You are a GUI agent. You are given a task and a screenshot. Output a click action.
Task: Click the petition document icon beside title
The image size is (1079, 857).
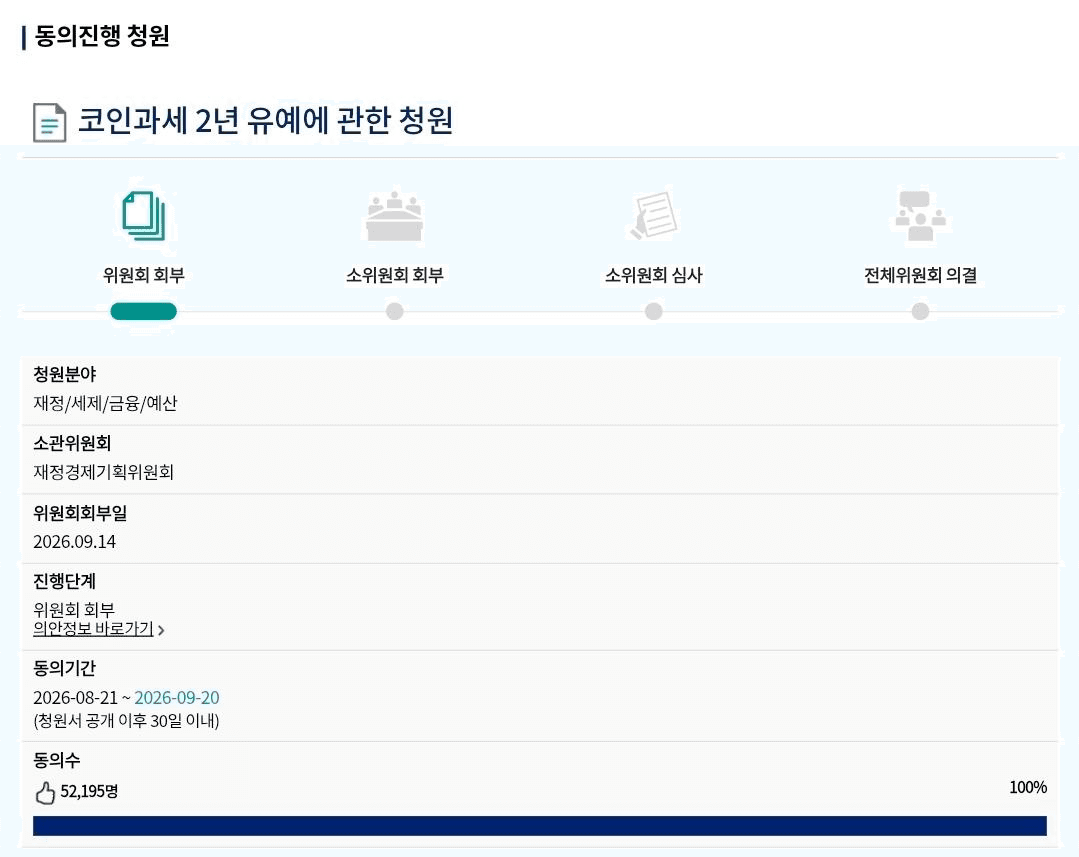pyautogui.click(x=50, y=123)
